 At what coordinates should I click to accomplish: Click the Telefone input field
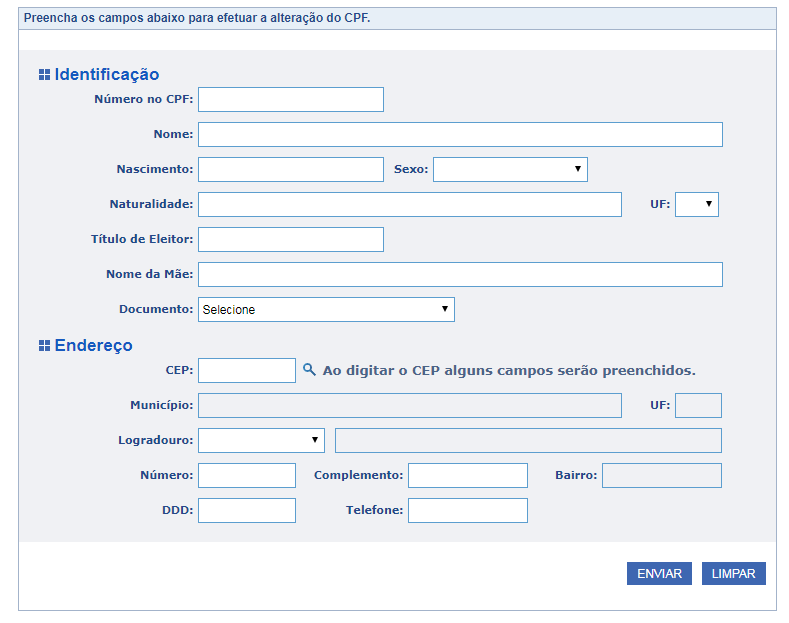pyautogui.click(x=467, y=510)
